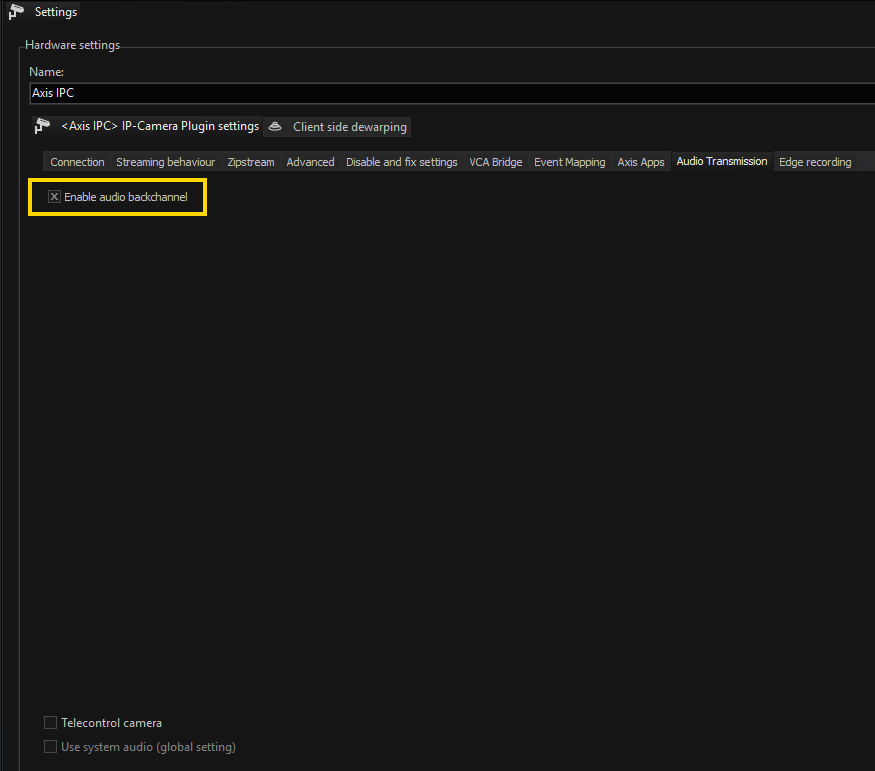Click the Name field containing Axis IPC
Viewport: 875px width, 771px height.
(x=452, y=93)
